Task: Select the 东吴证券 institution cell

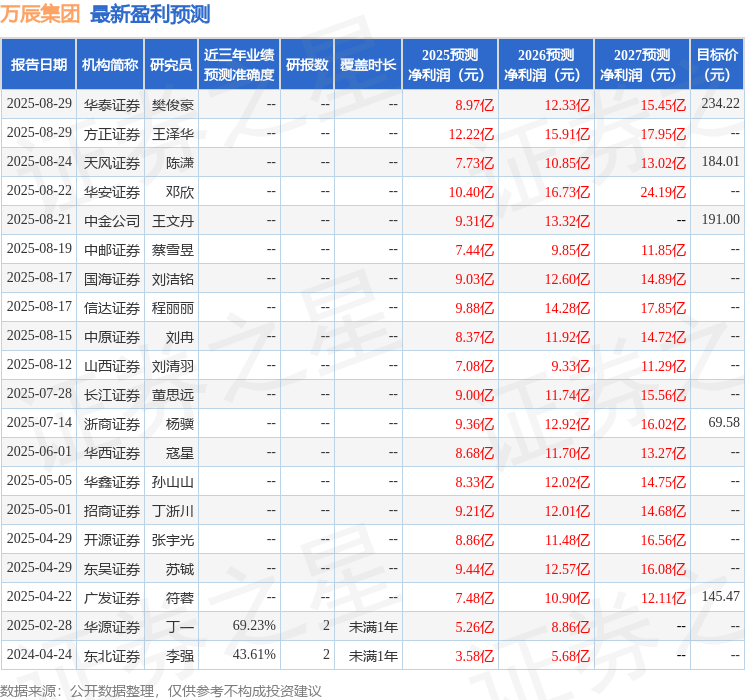Action: 112,569
